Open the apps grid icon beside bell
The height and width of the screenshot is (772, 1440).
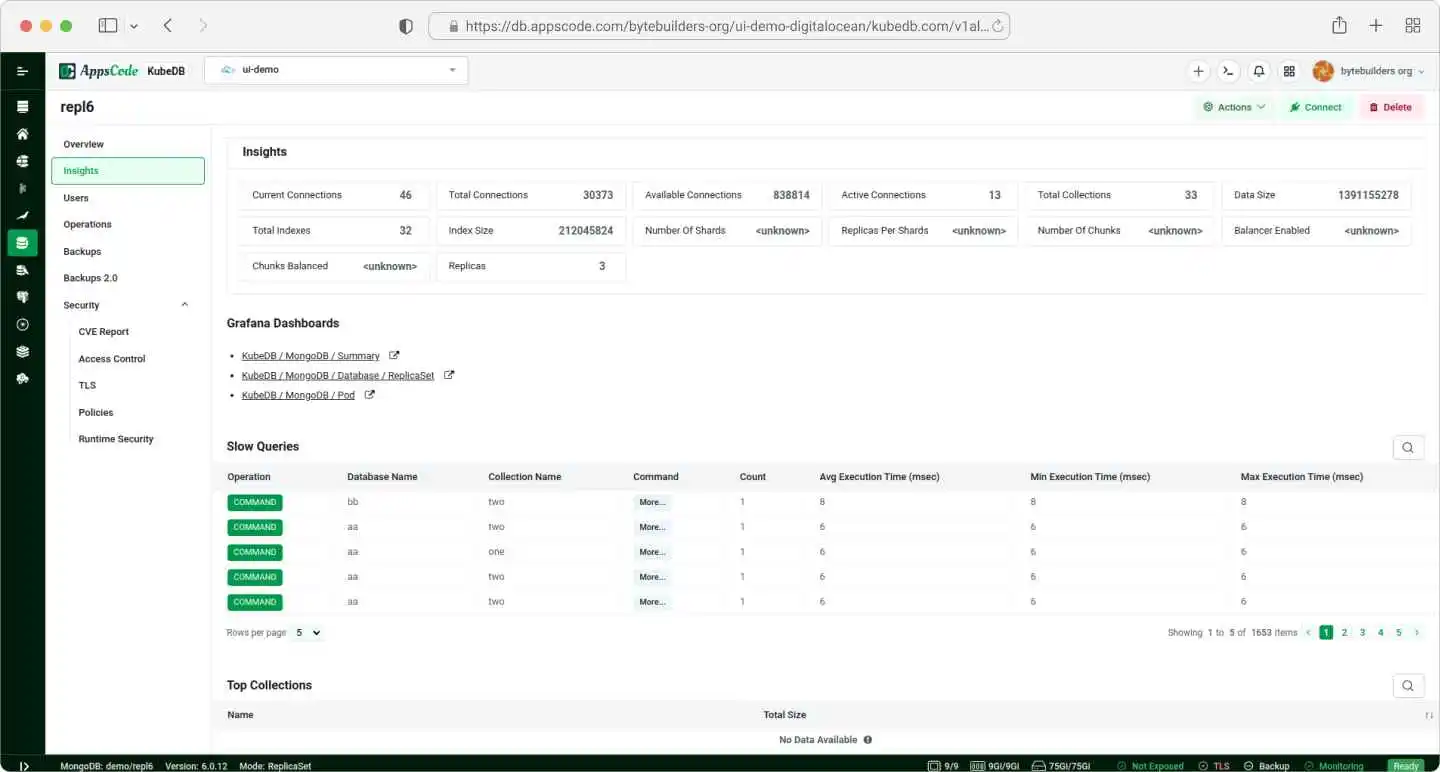pyautogui.click(x=1289, y=71)
